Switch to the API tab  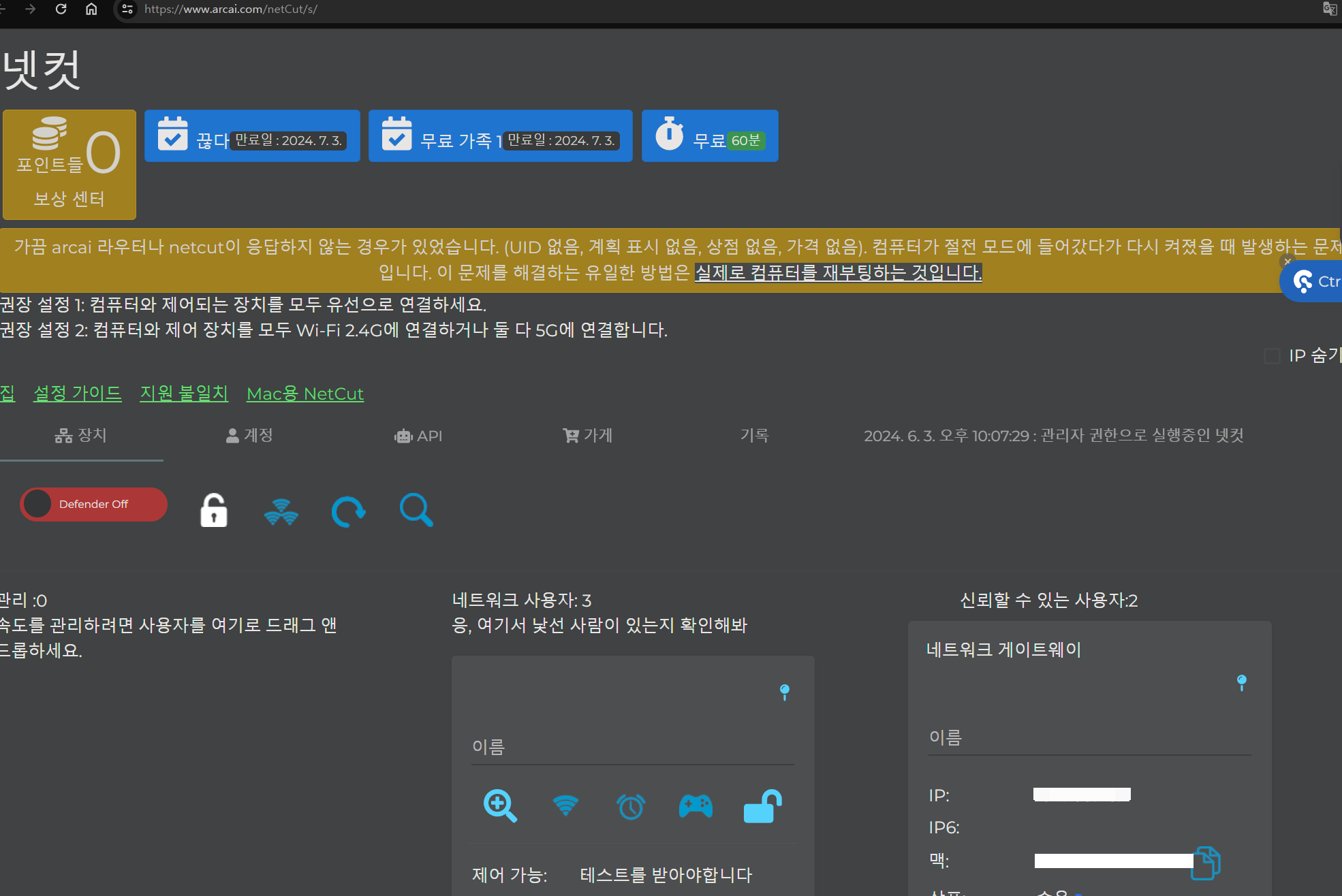click(x=418, y=436)
